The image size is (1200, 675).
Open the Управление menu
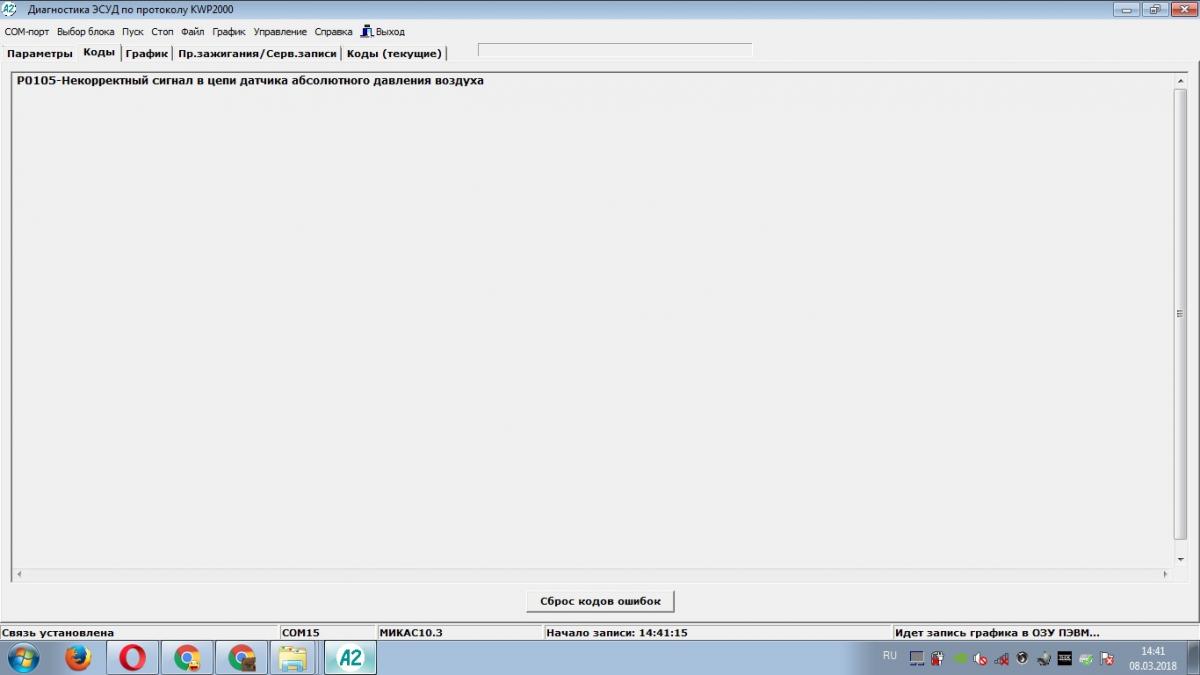point(280,32)
